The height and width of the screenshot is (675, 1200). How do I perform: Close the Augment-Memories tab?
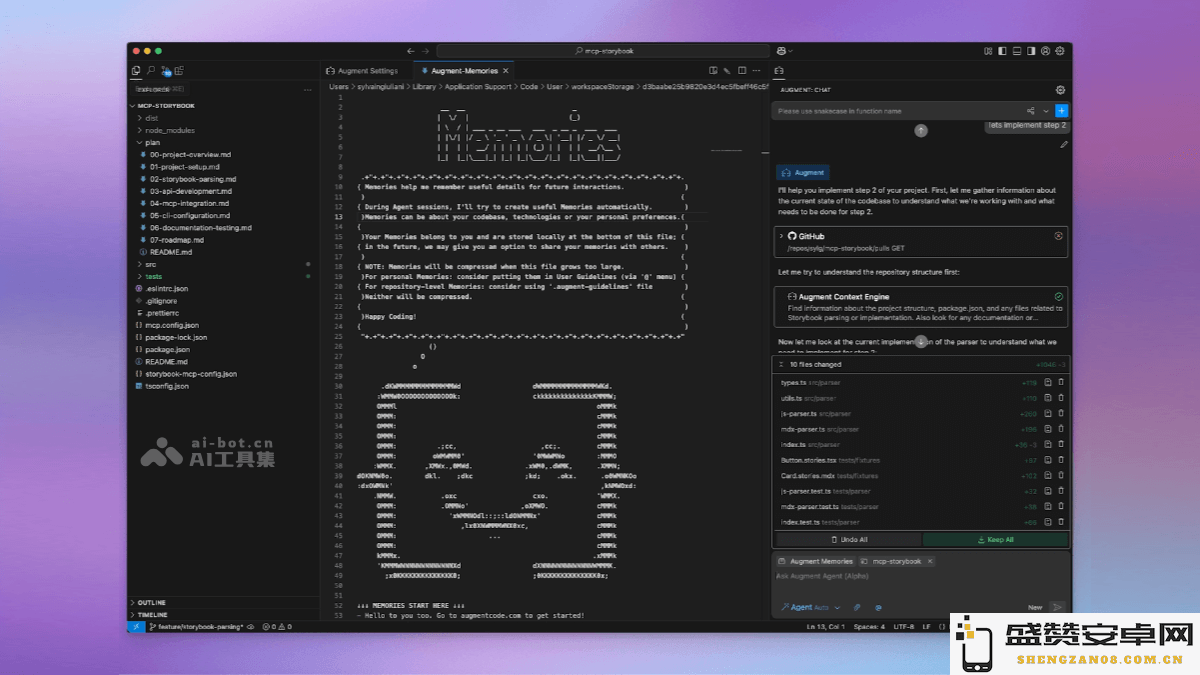pyautogui.click(x=507, y=71)
